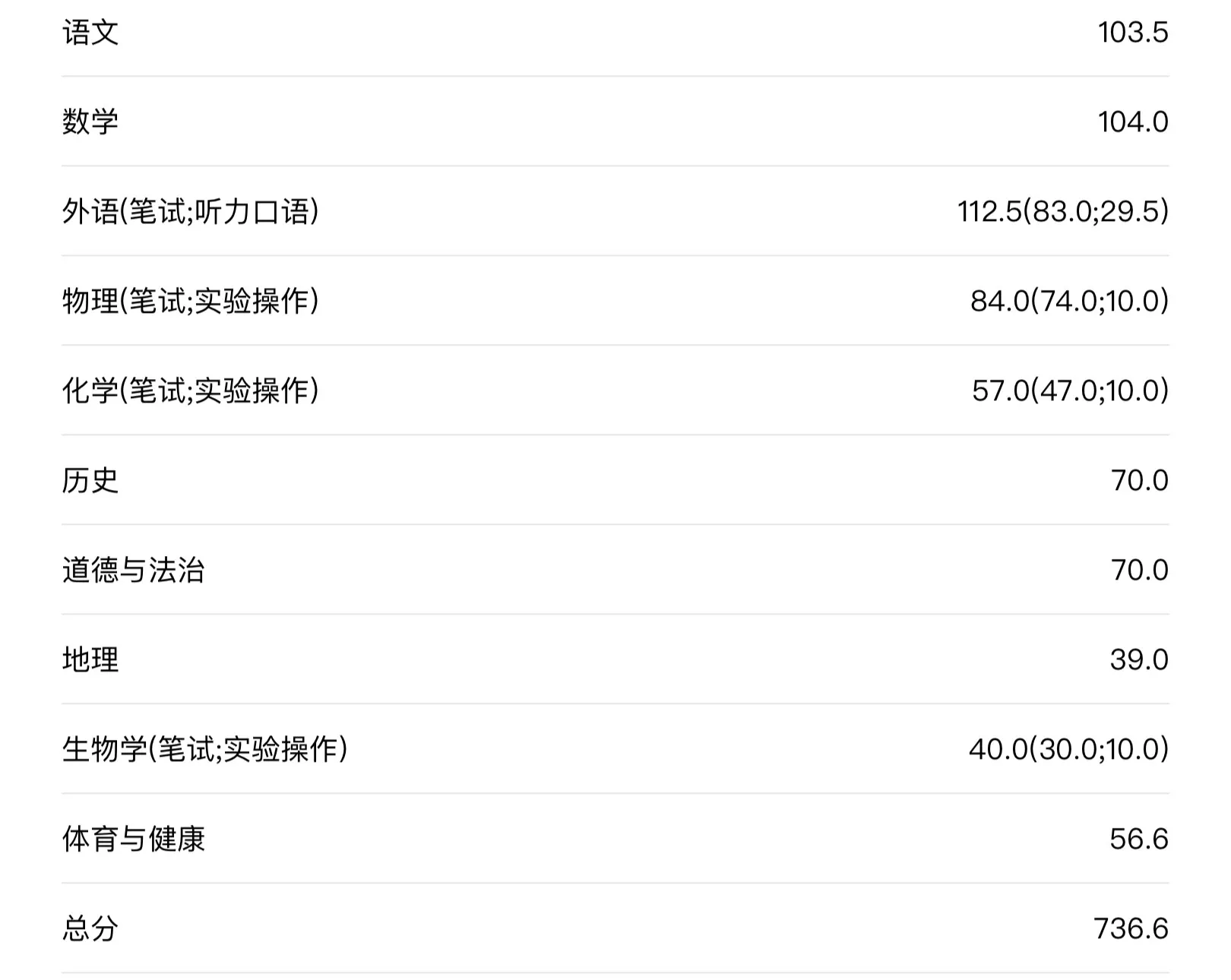
Task: Click the 道德与法治 subject label
Action: coord(133,570)
